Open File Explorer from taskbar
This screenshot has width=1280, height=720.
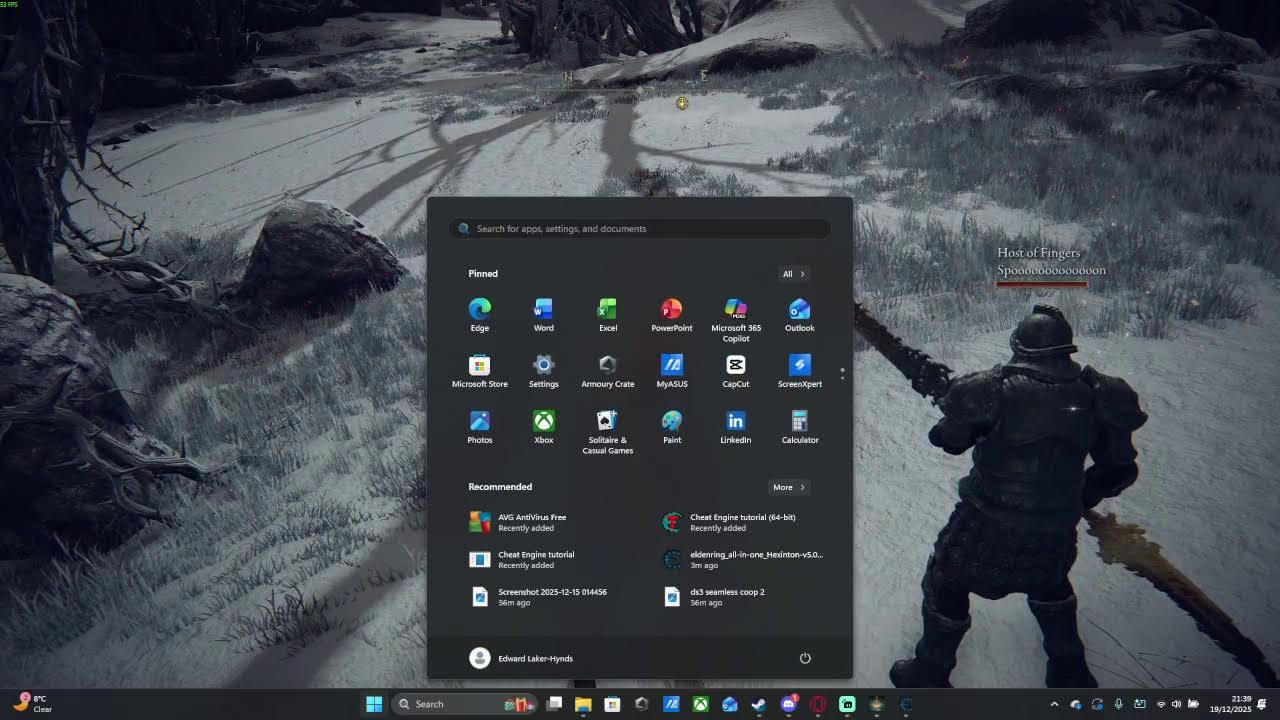tap(583, 704)
